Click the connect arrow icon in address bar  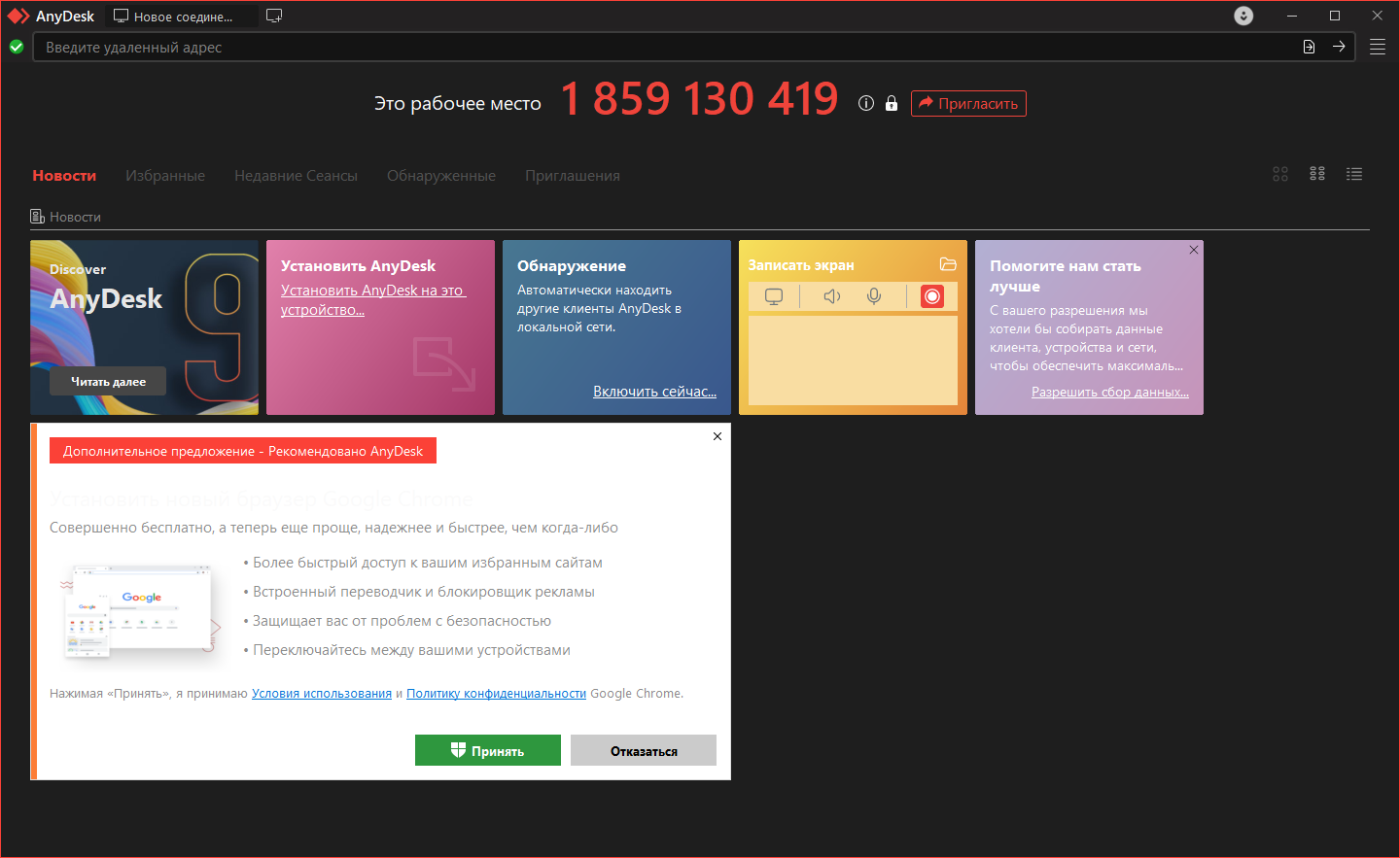(x=1339, y=47)
